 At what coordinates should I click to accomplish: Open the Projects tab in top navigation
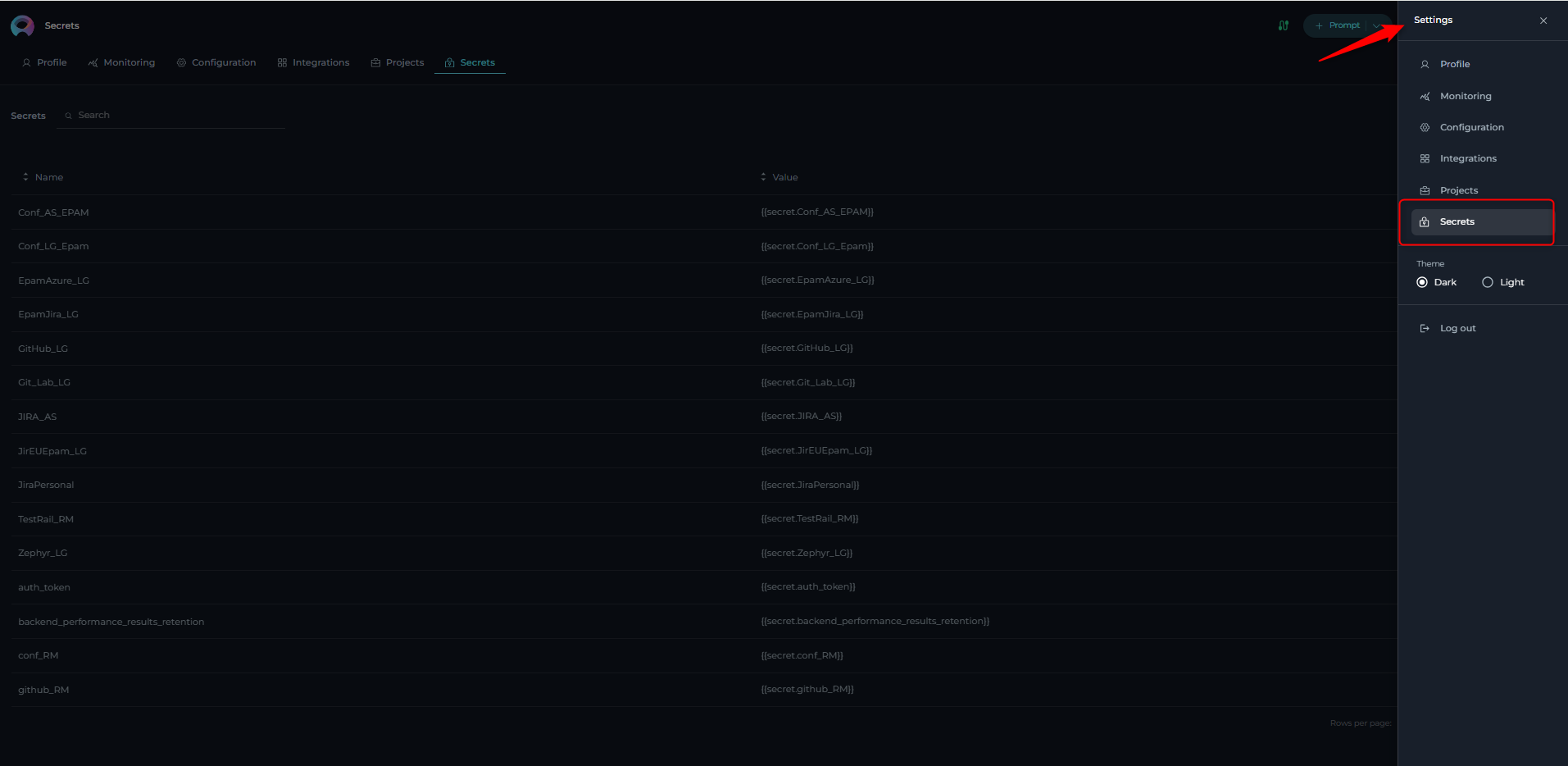[398, 62]
